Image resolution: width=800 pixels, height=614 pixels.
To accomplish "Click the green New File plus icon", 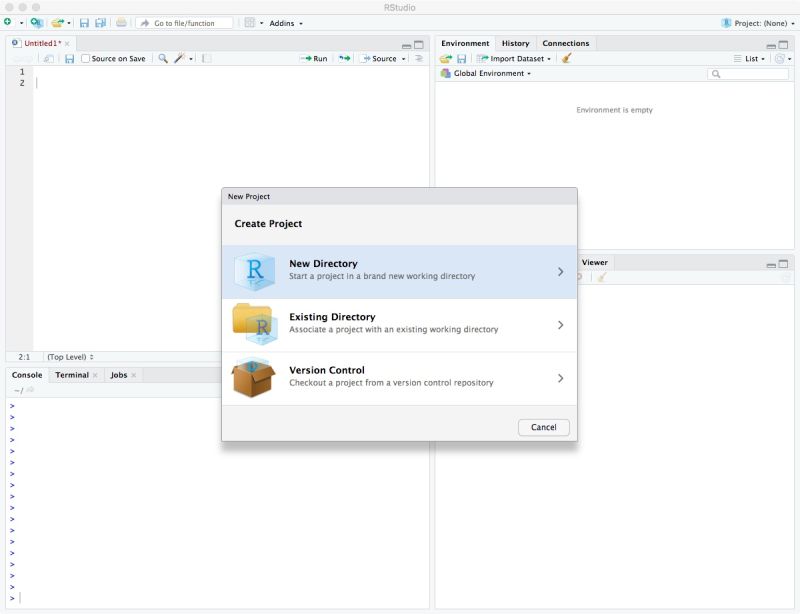I will pyautogui.click(x=8, y=22).
